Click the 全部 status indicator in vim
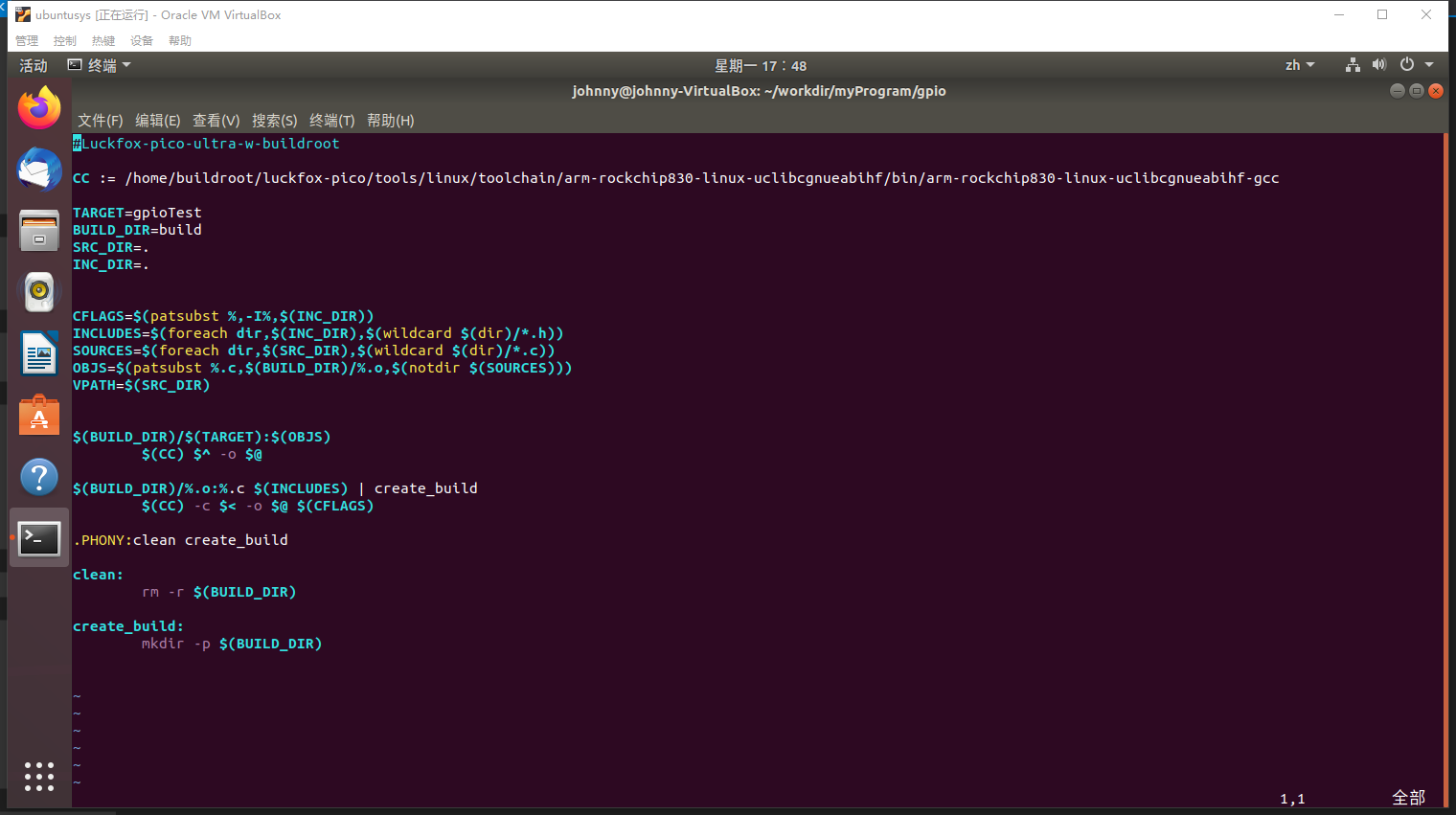The height and width of the screenshot is (815, 1456). click(x=1408, y=798)
